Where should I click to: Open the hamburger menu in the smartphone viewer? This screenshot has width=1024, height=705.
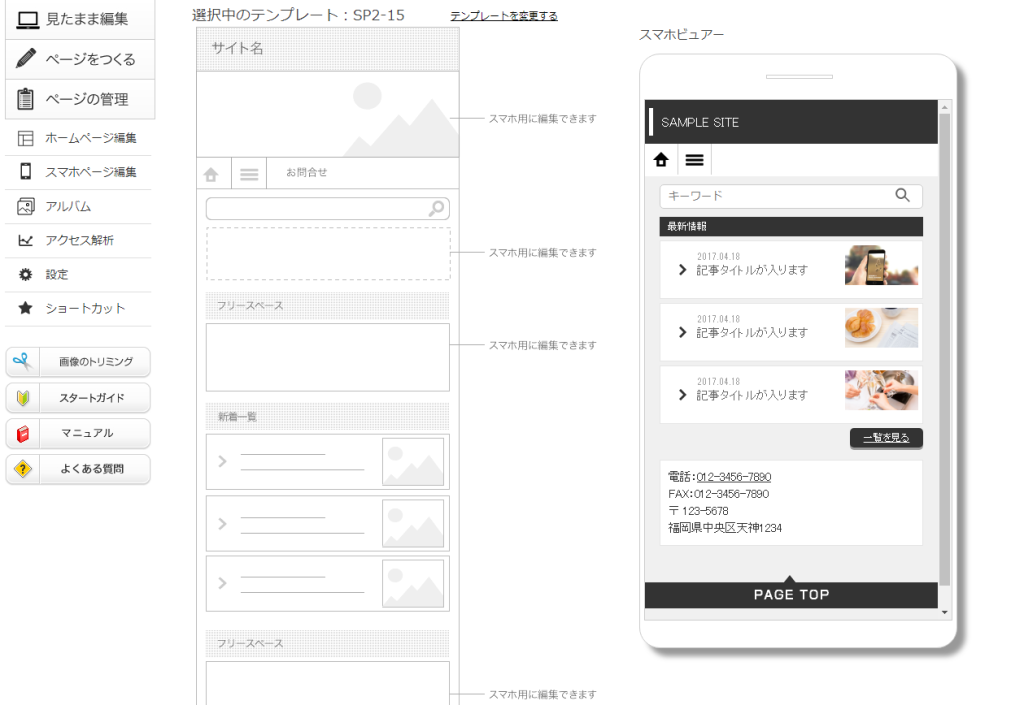tap(694, 159)
